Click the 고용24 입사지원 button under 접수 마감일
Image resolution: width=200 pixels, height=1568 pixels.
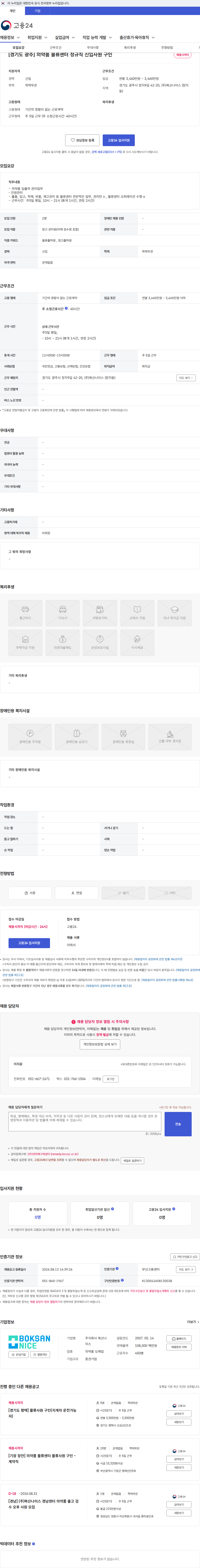tap(29, 943)
